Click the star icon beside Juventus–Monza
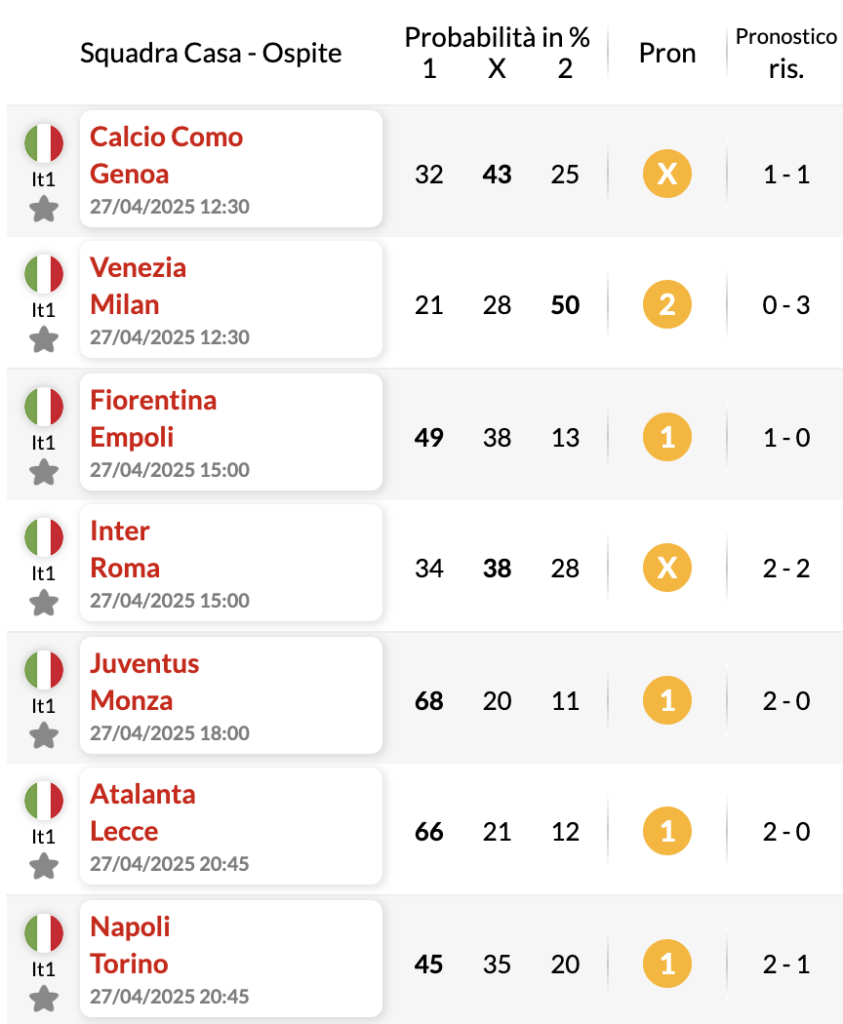This screenshot has height=1024, width=843. coord(44,735)
